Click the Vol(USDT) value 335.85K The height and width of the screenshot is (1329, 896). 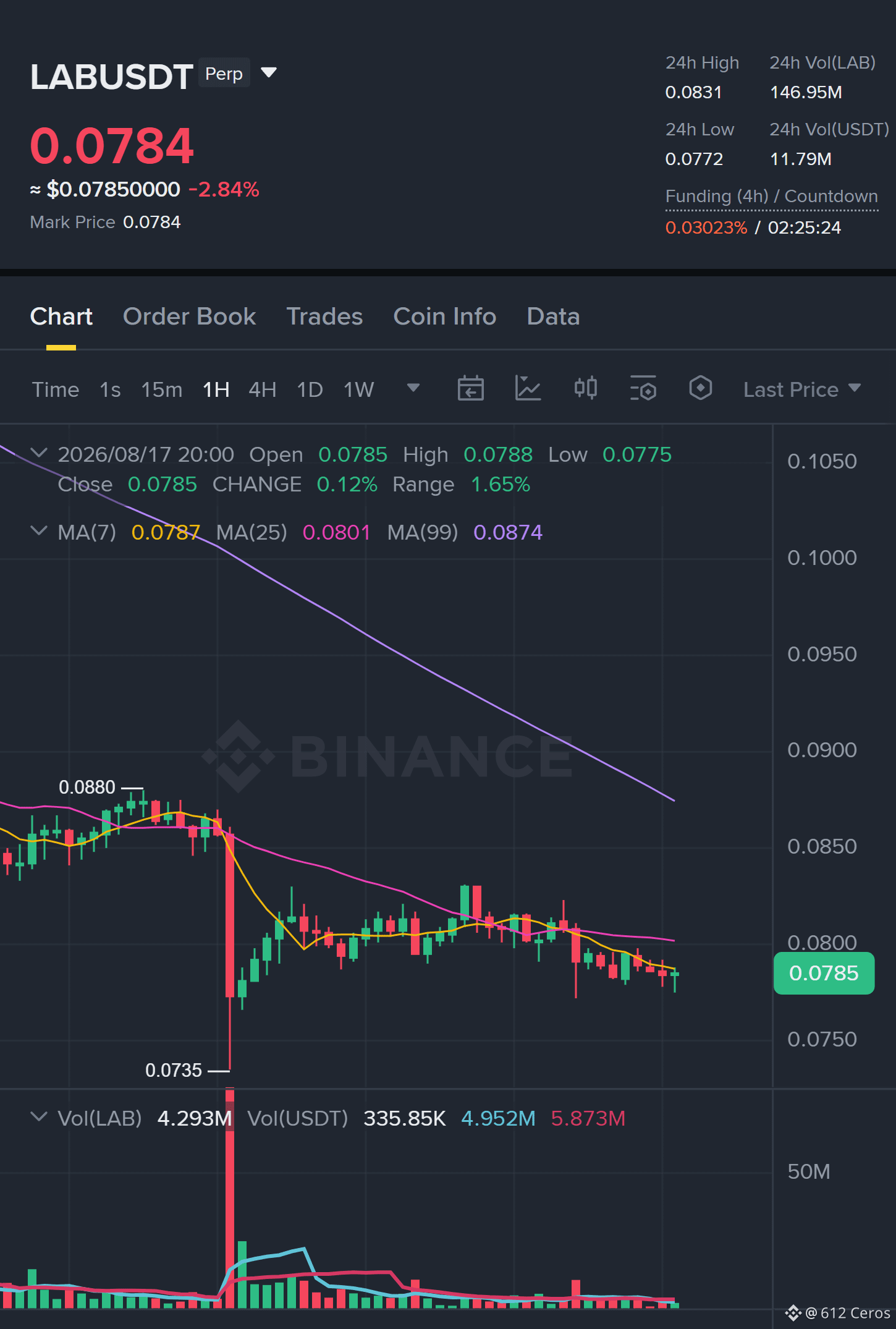tap(405, 1119)
